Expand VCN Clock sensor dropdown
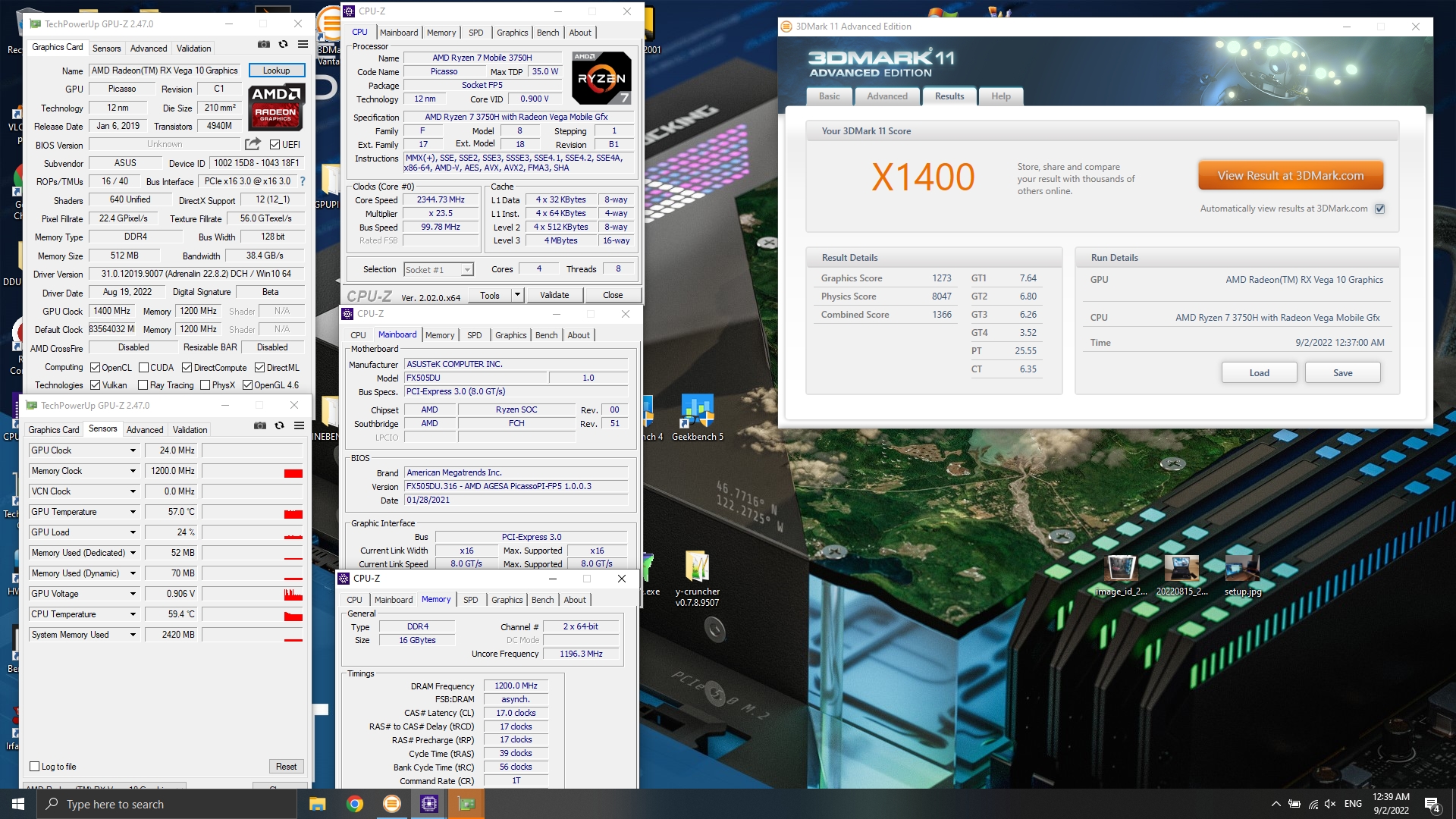This screenshot has width=1456, height=819. (x=133, y=491)
